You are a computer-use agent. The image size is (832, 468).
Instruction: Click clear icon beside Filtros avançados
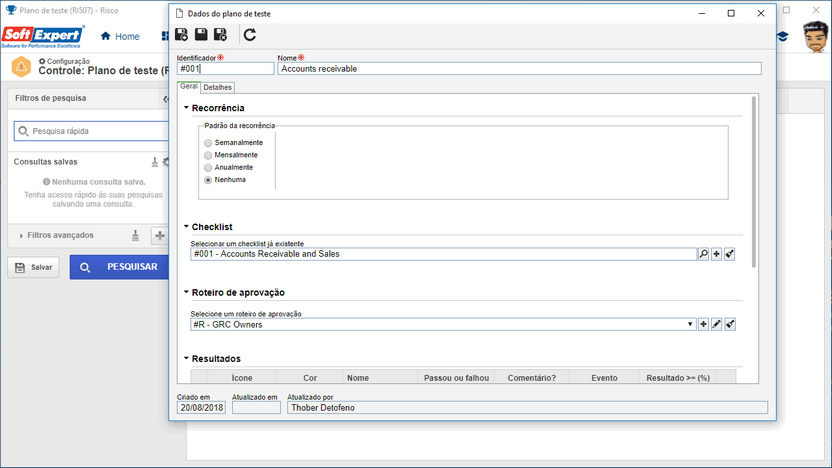(x=135, y=236)
